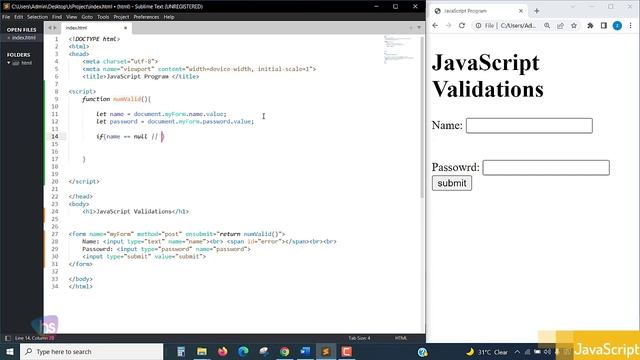Open the Help menu
This screenshot has width=640, height=360.
pos(169,17)
